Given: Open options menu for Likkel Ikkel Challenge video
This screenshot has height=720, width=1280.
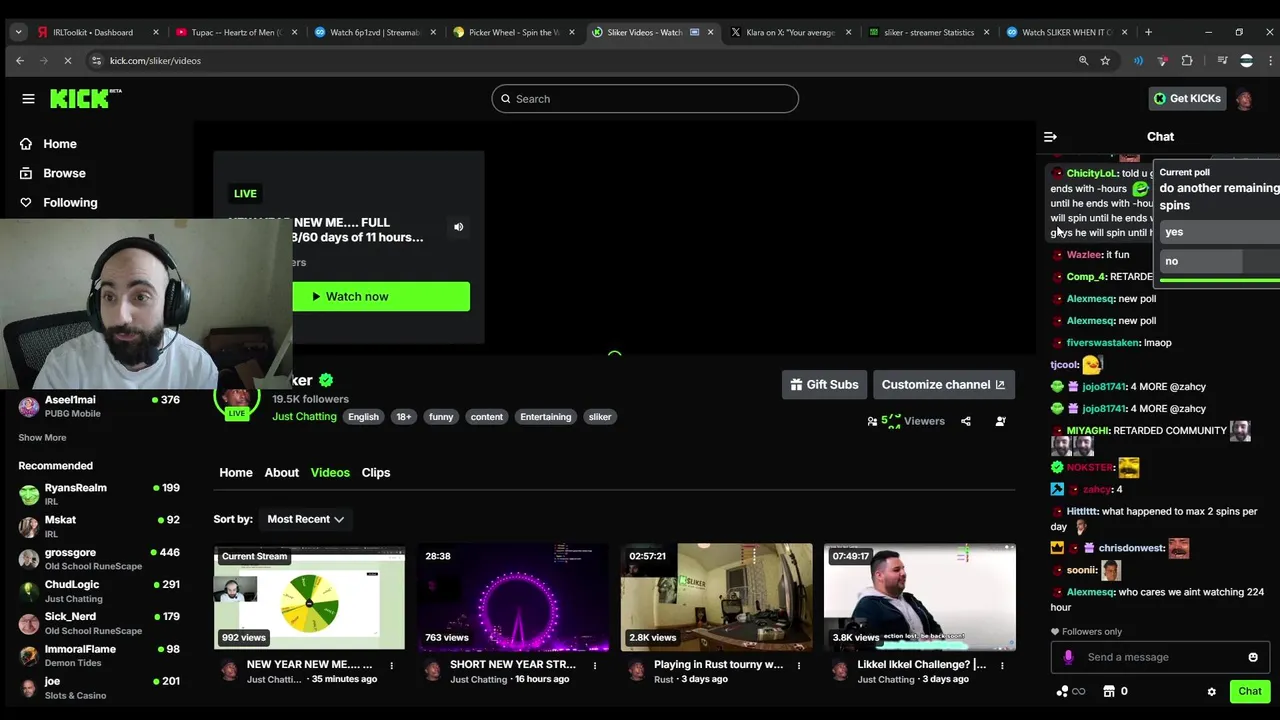Looking at the screenshot, I should point(1002,665).
